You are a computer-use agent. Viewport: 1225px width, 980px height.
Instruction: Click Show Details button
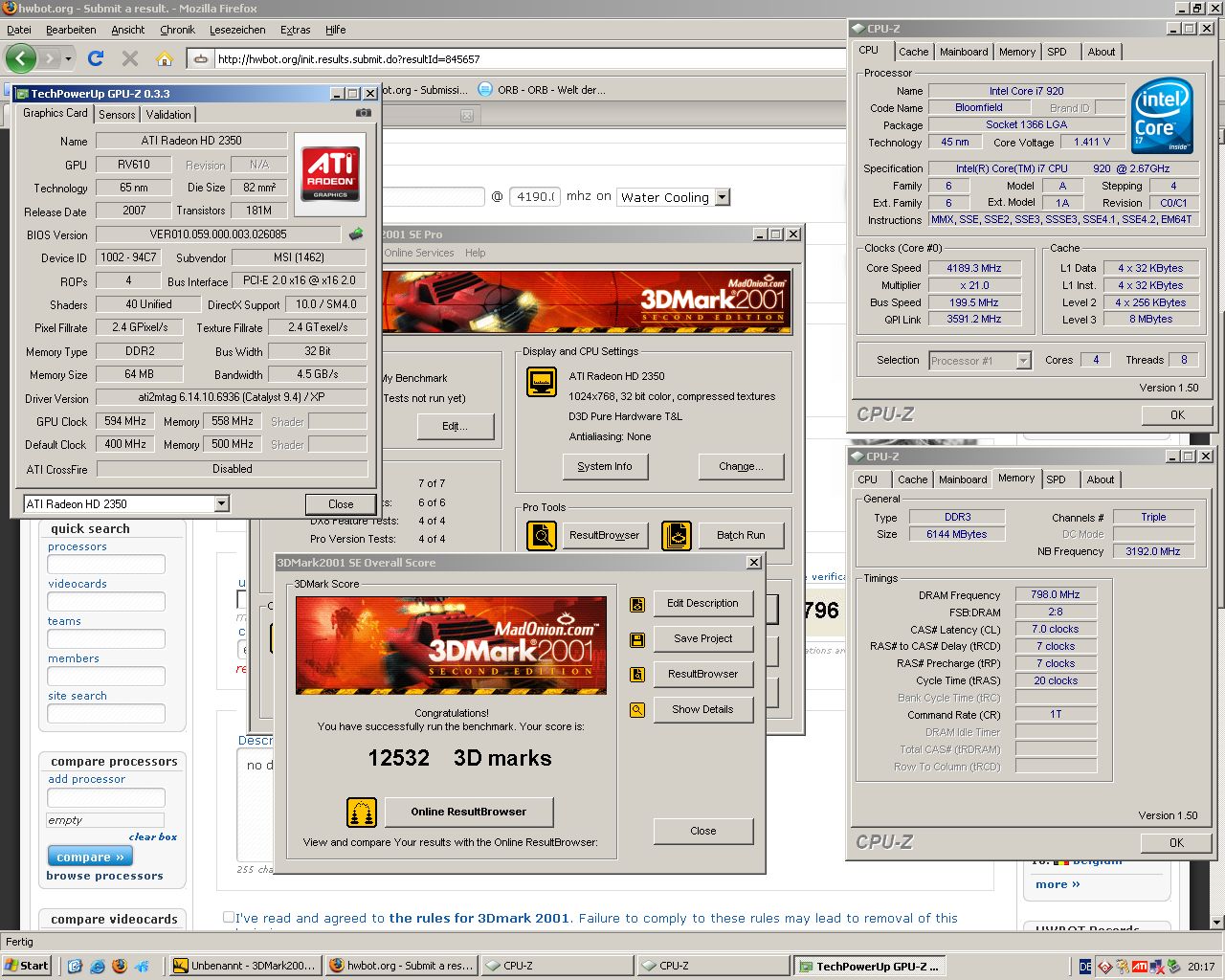point(702,709)
